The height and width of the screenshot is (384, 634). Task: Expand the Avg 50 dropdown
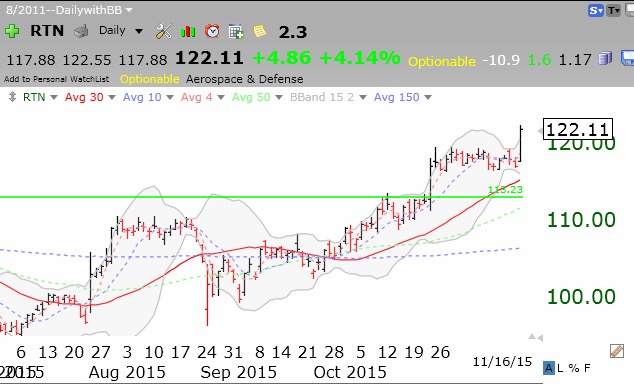click(279, 97)
